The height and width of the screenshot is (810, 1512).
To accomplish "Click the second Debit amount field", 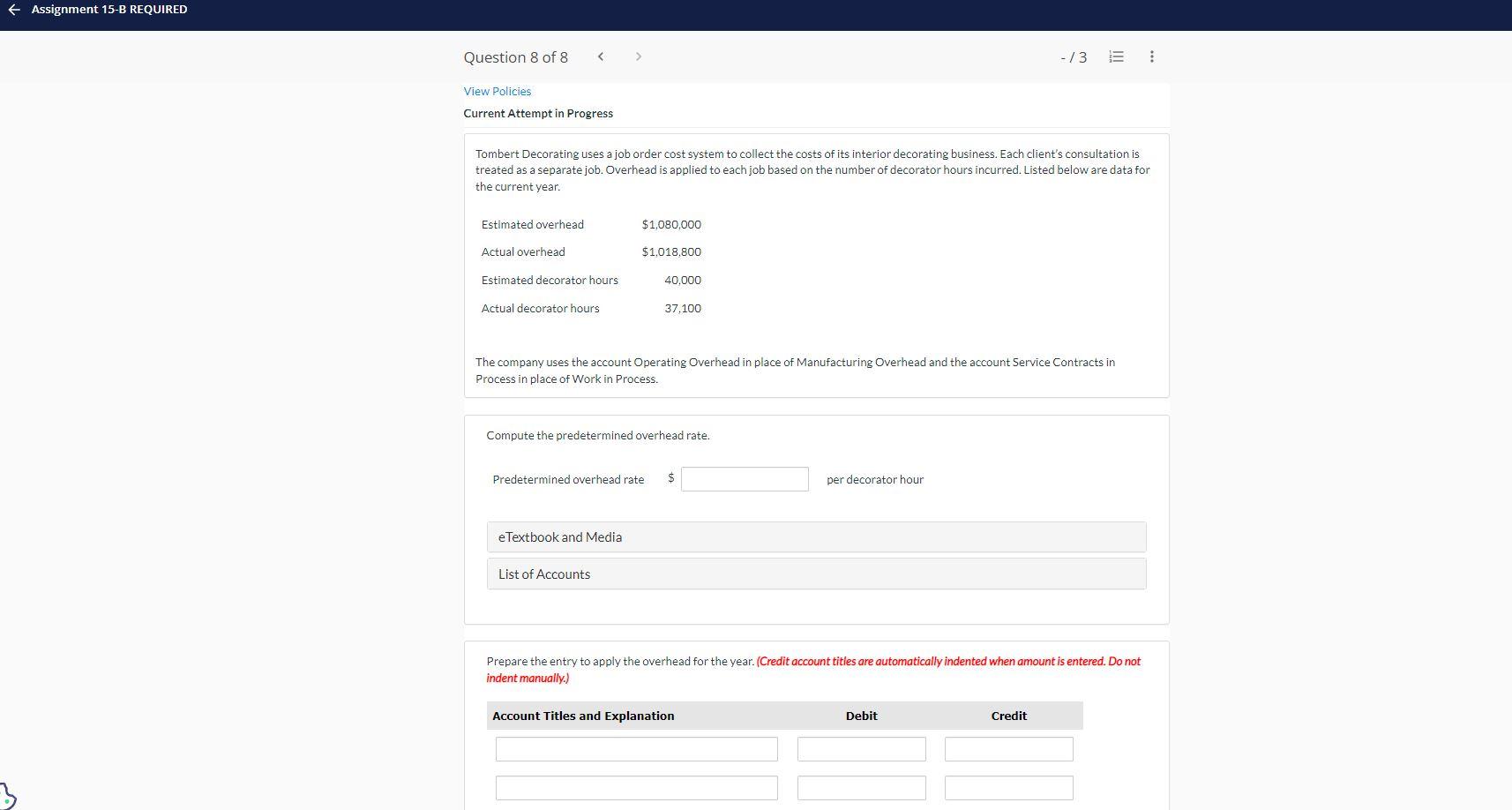I will pos(861,787).
